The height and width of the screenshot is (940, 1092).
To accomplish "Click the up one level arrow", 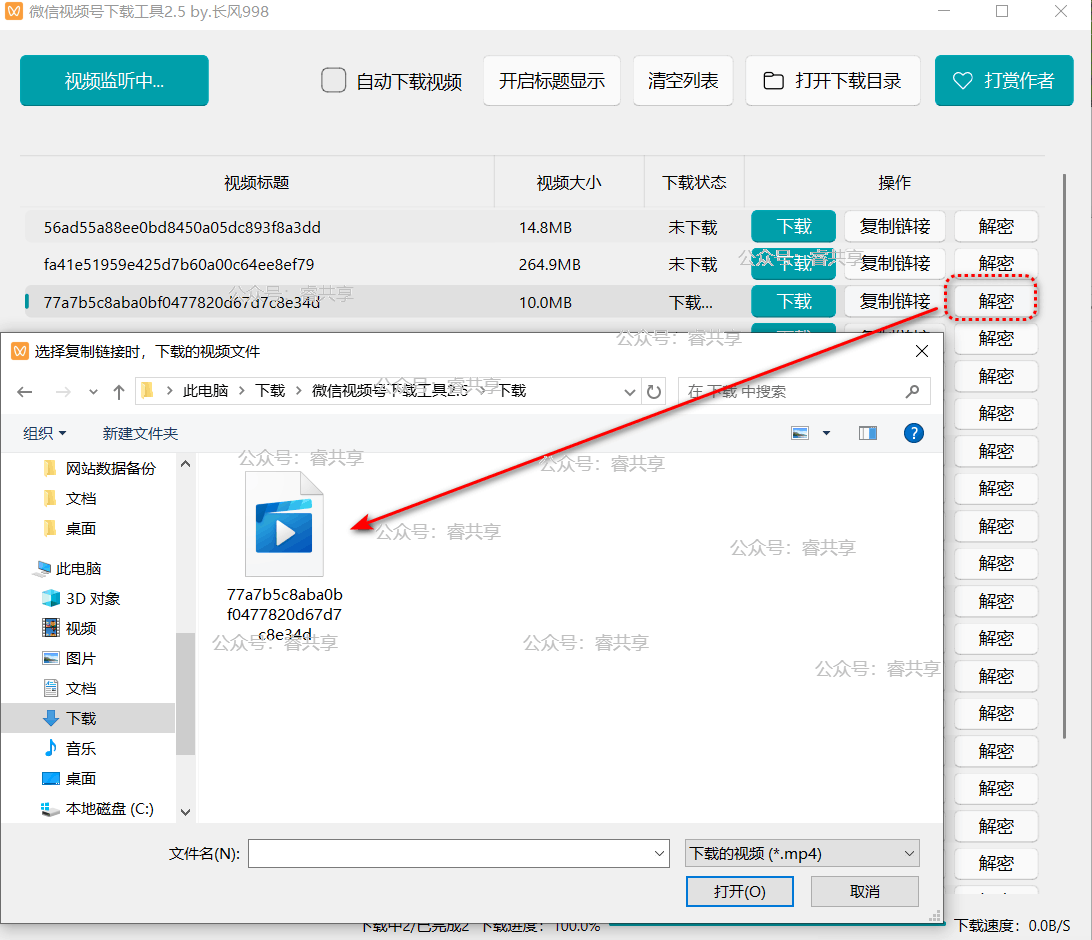I will coord(119,391).
